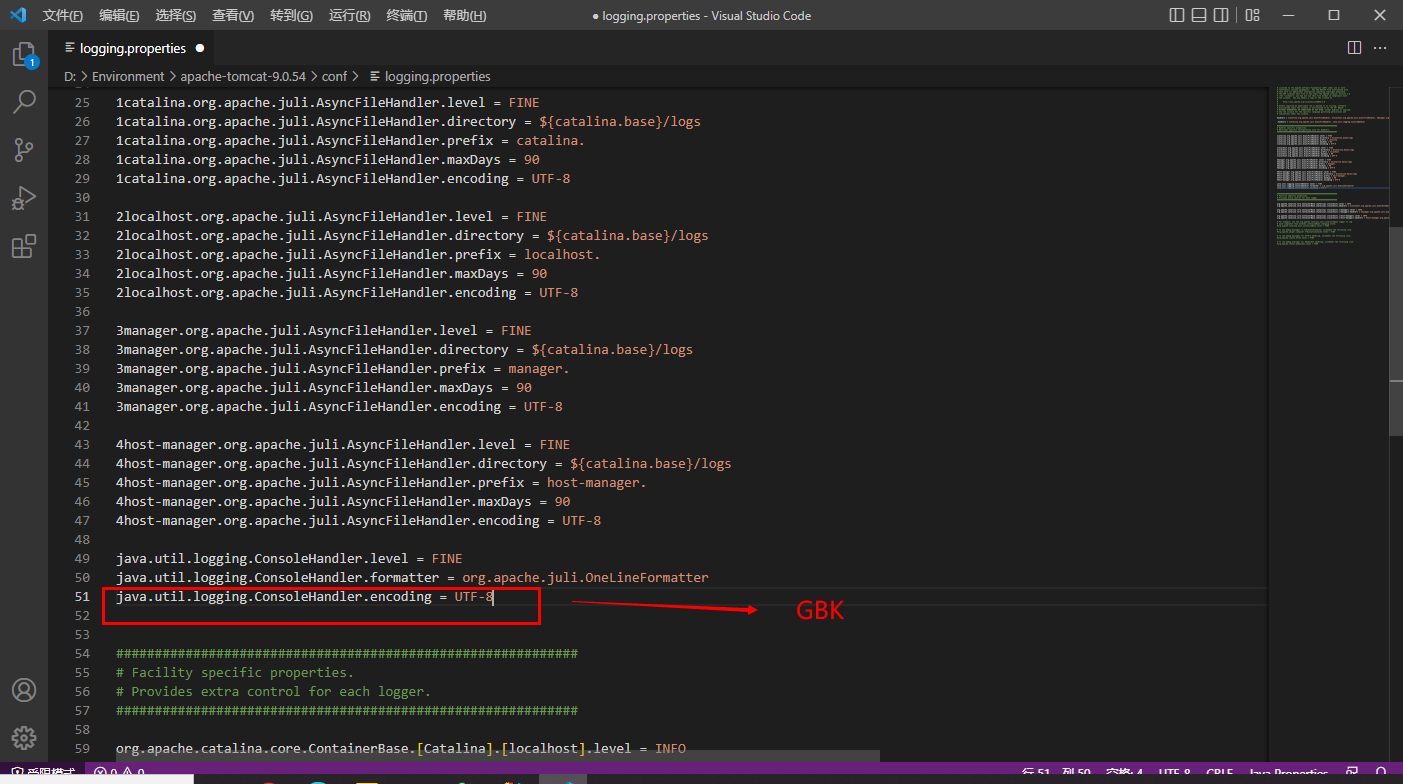Open the 帮助(H) menu

click(464, 16)
